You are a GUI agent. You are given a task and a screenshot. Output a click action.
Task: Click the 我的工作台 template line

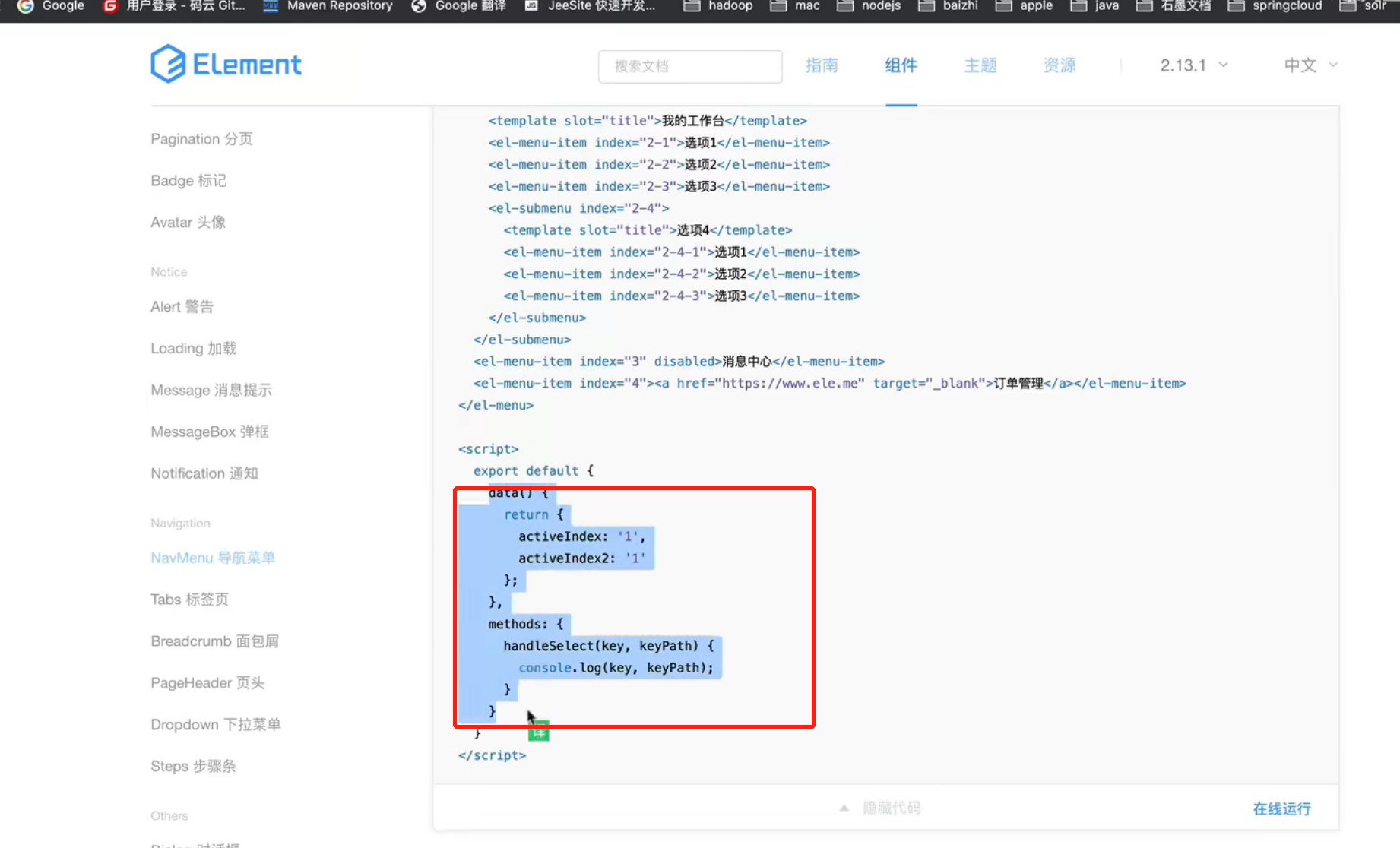[648, 121]
